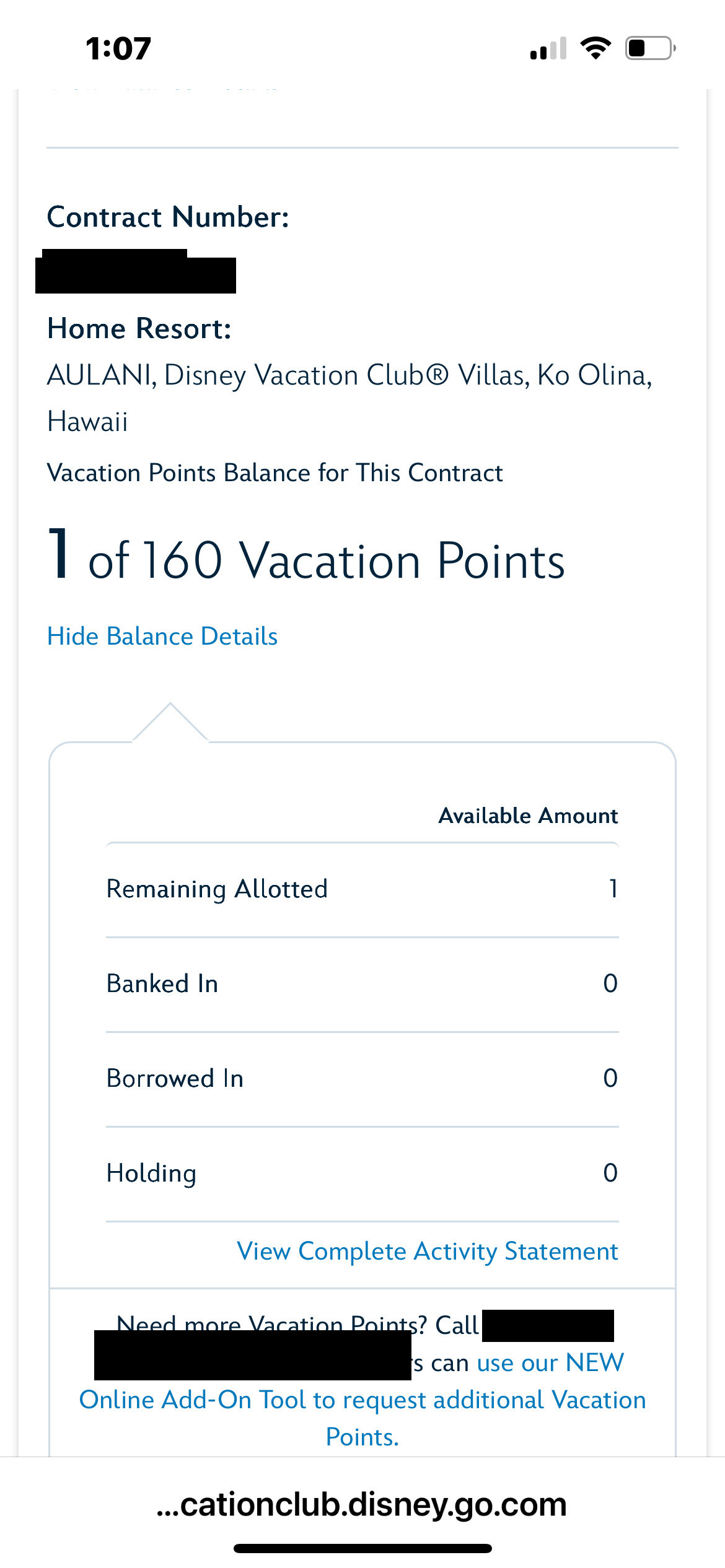Tap the Home Resort label

click(x=139, y=328)
